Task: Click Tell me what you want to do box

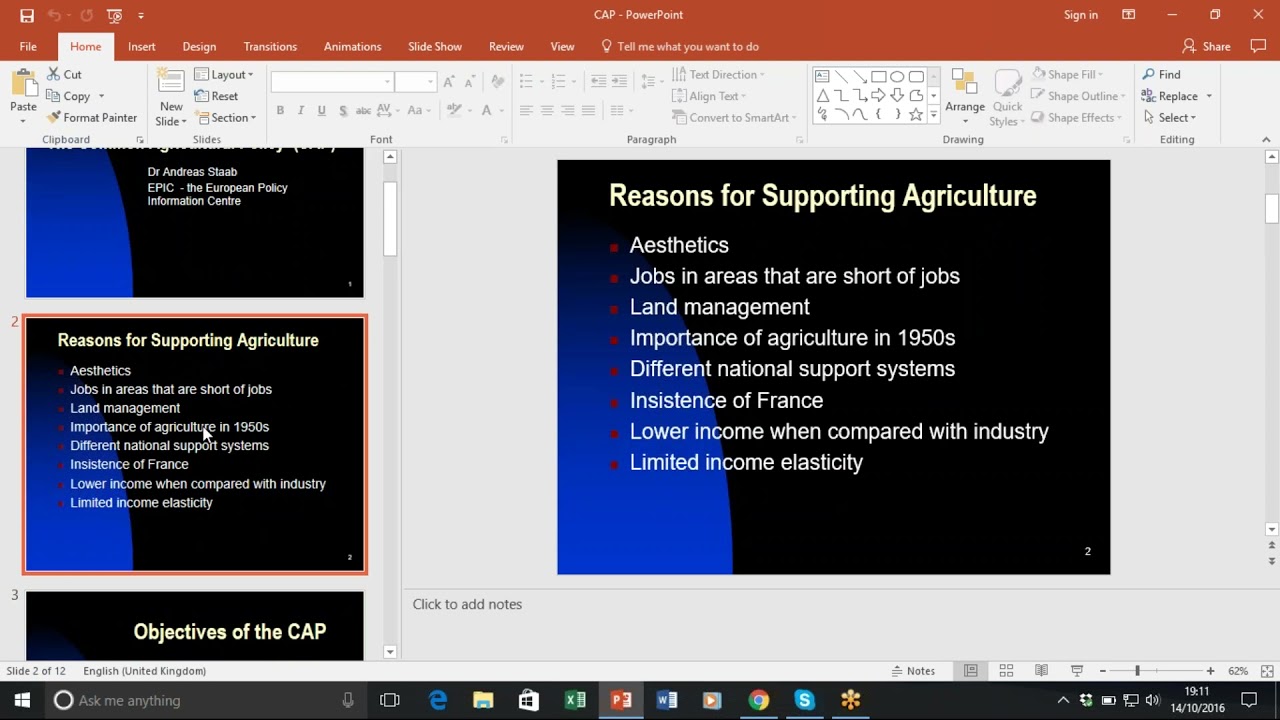Action: coord(679,46)
